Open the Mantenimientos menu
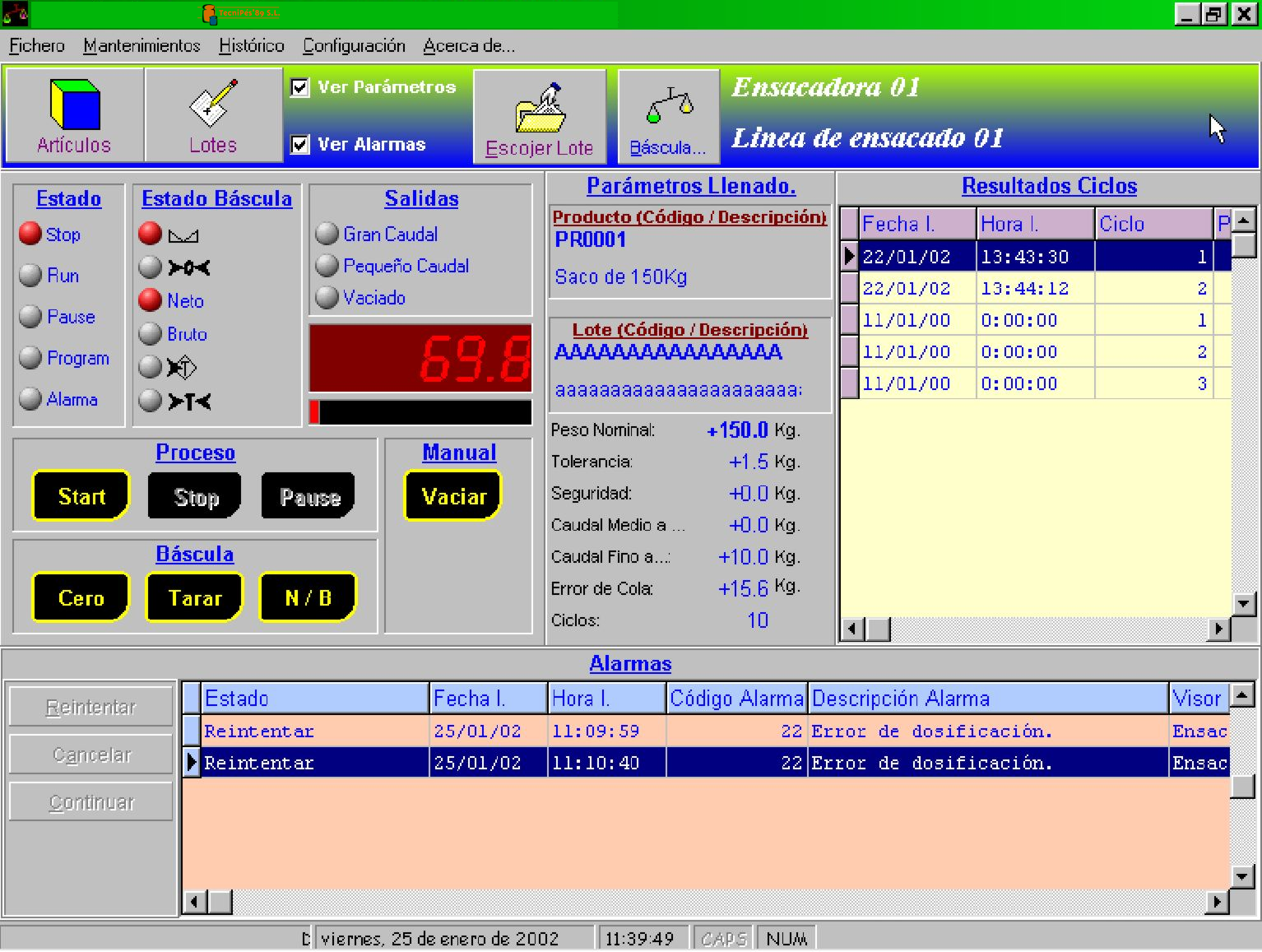This screenshot has width=1262, height=952. pyautogui.click(x=142, y=46)
